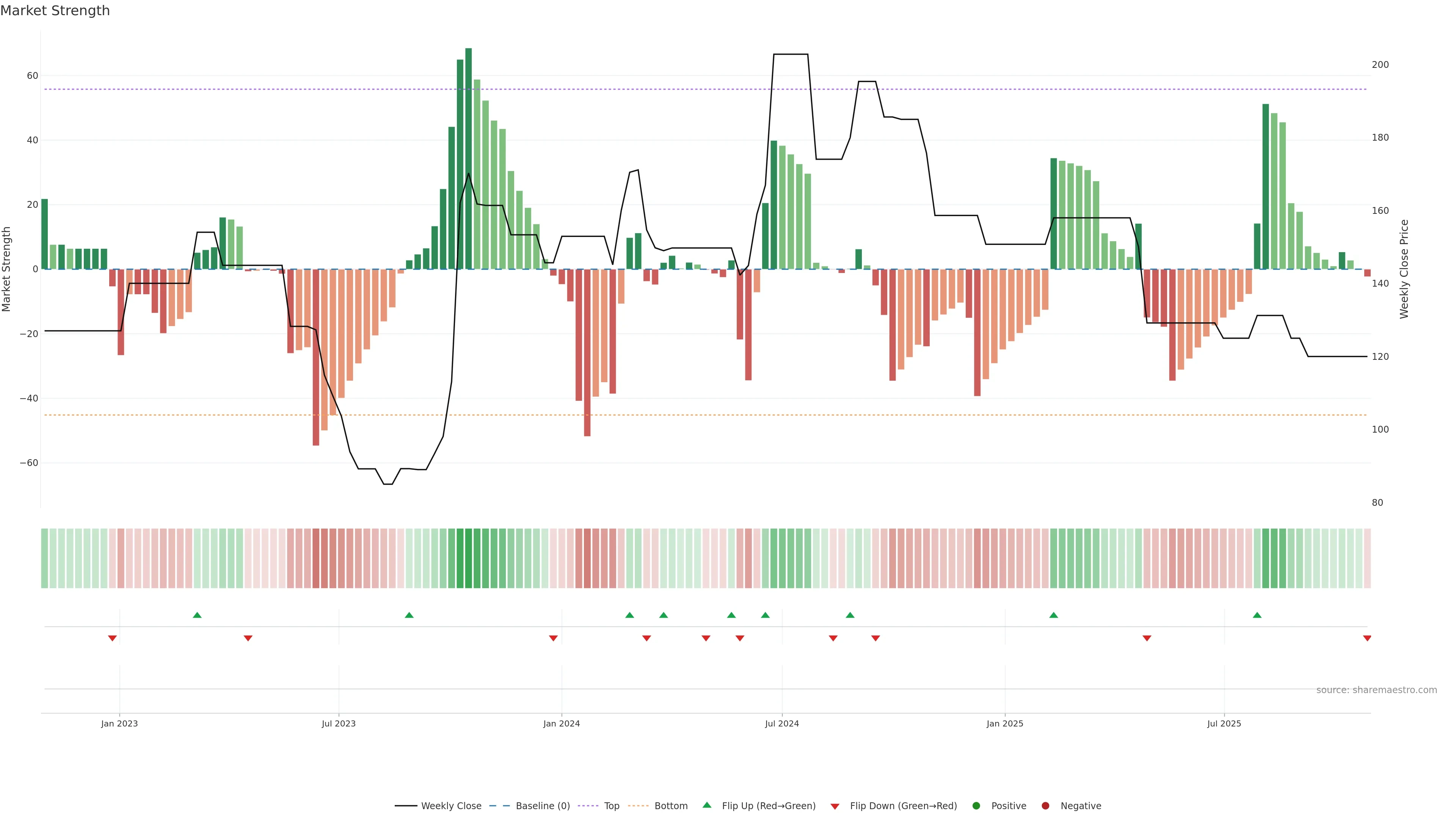This screenshot has width=1456, height=819.
Task: Toggle Baseline (0) legend entry
Action: (530, 806)
